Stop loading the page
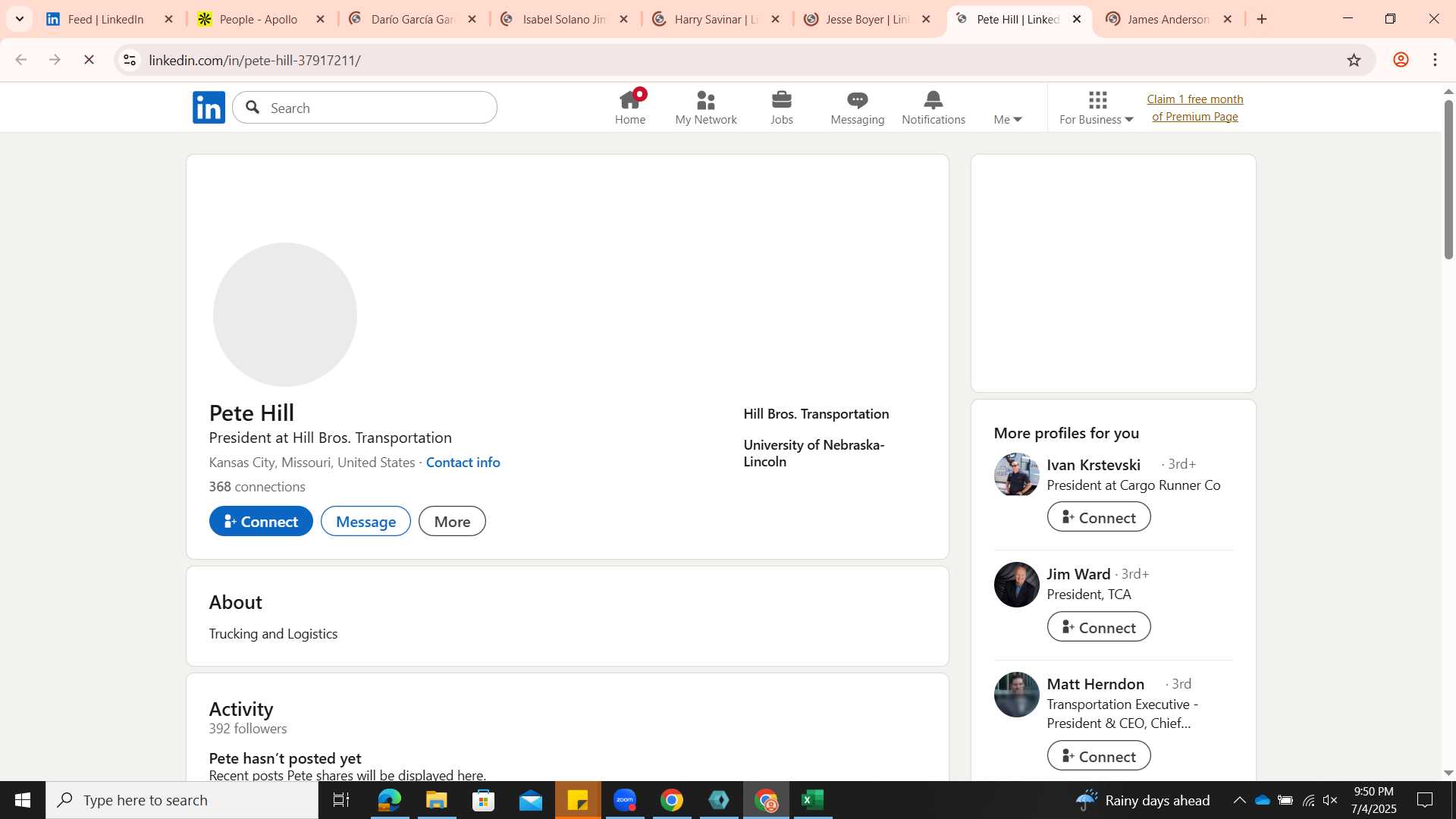1456x819 pixels. point(89,60)
